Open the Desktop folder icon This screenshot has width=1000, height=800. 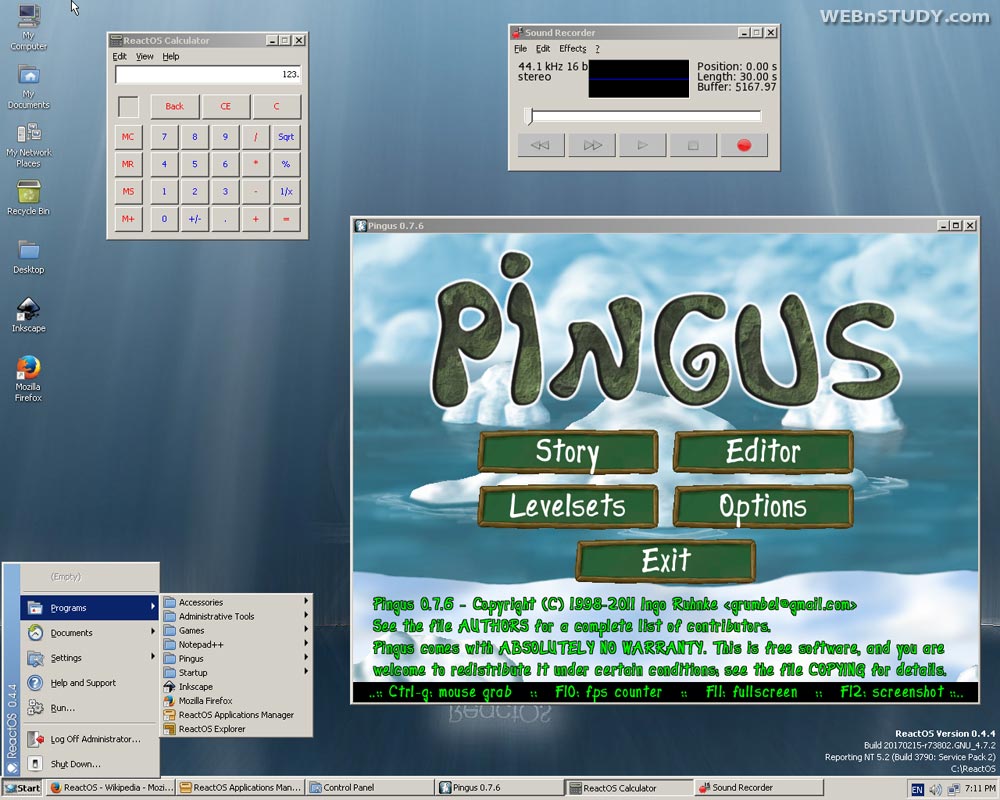click(29, 256)
